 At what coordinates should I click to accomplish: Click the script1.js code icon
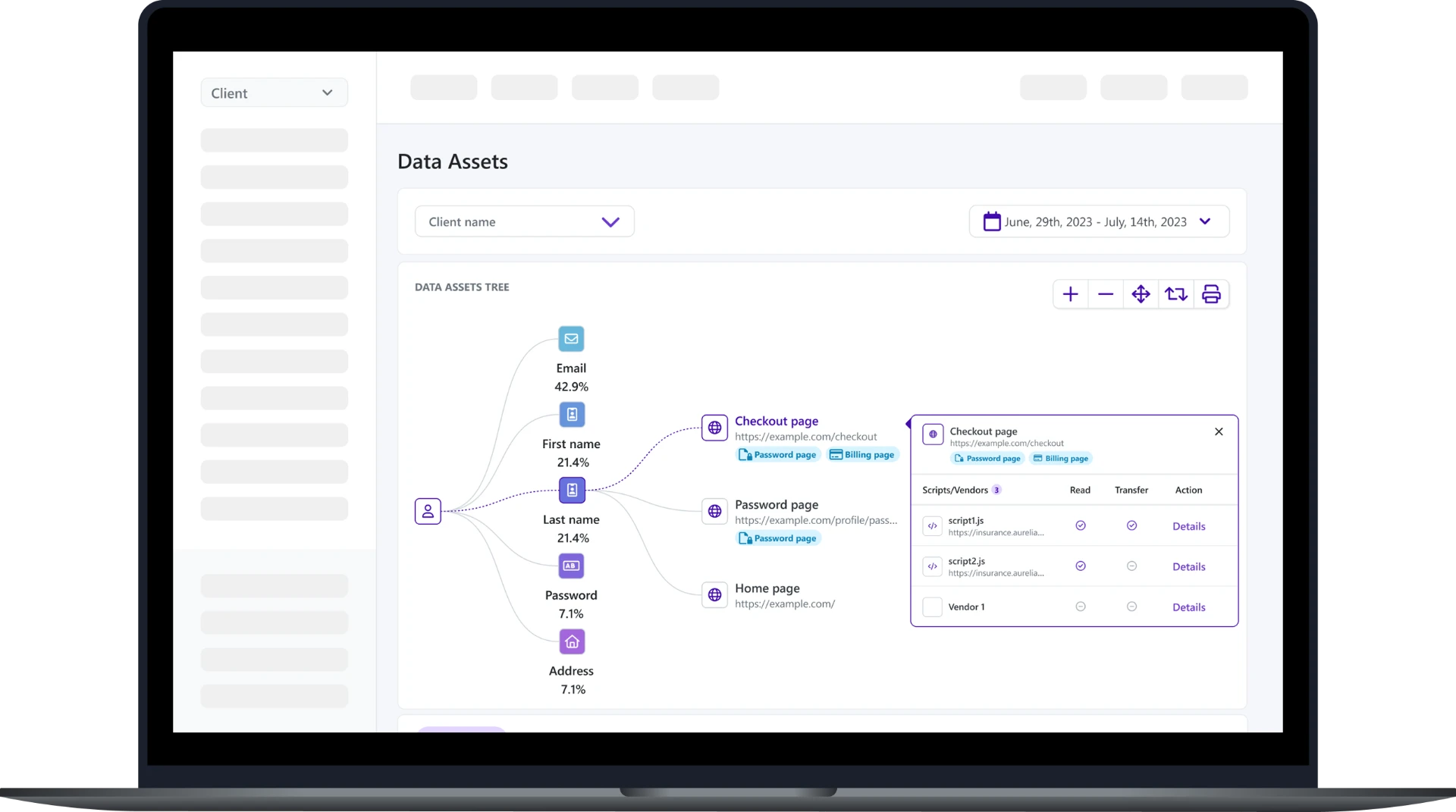coord(933,525)
